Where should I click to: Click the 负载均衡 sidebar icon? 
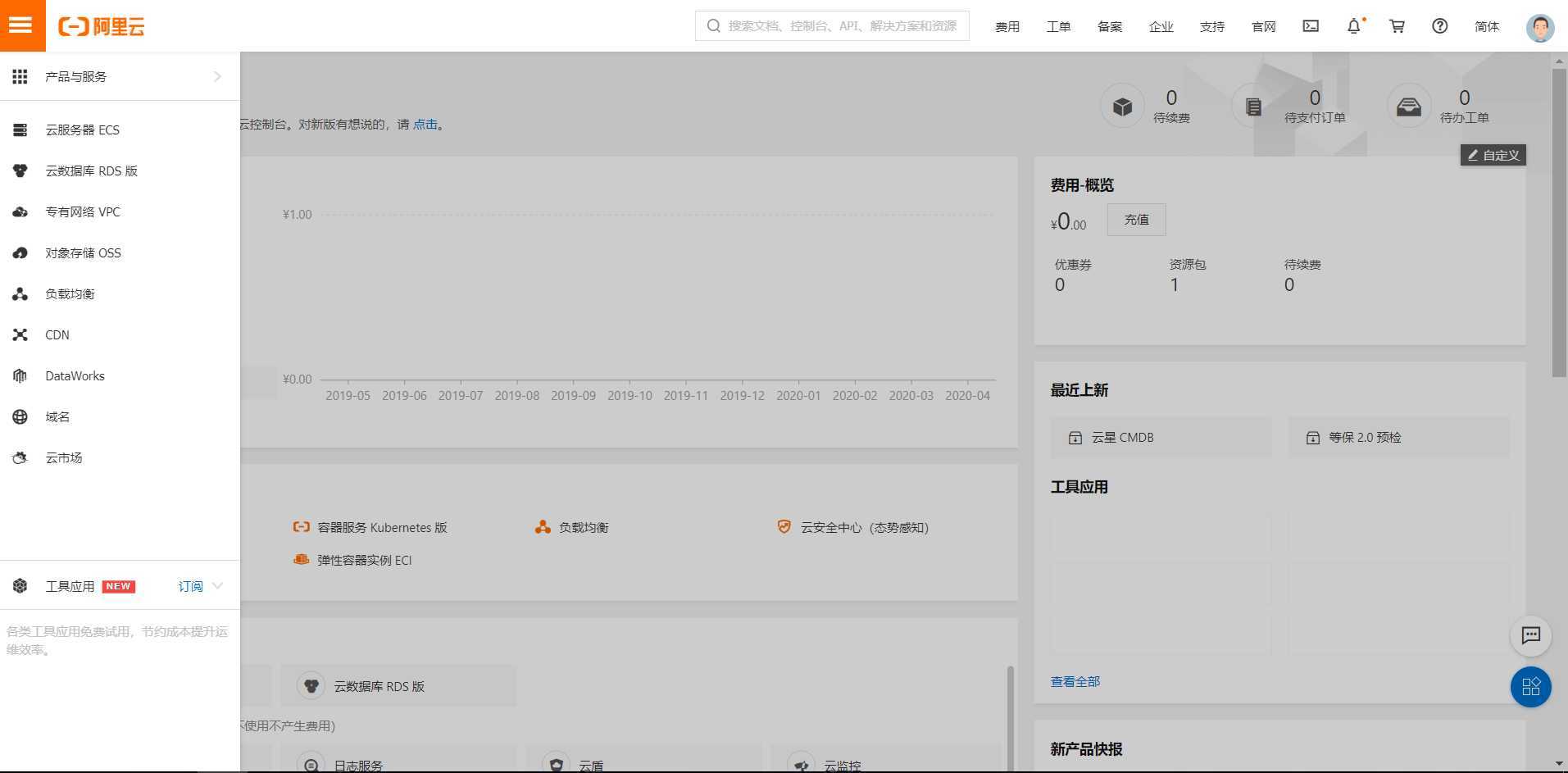tap(20, 293)
